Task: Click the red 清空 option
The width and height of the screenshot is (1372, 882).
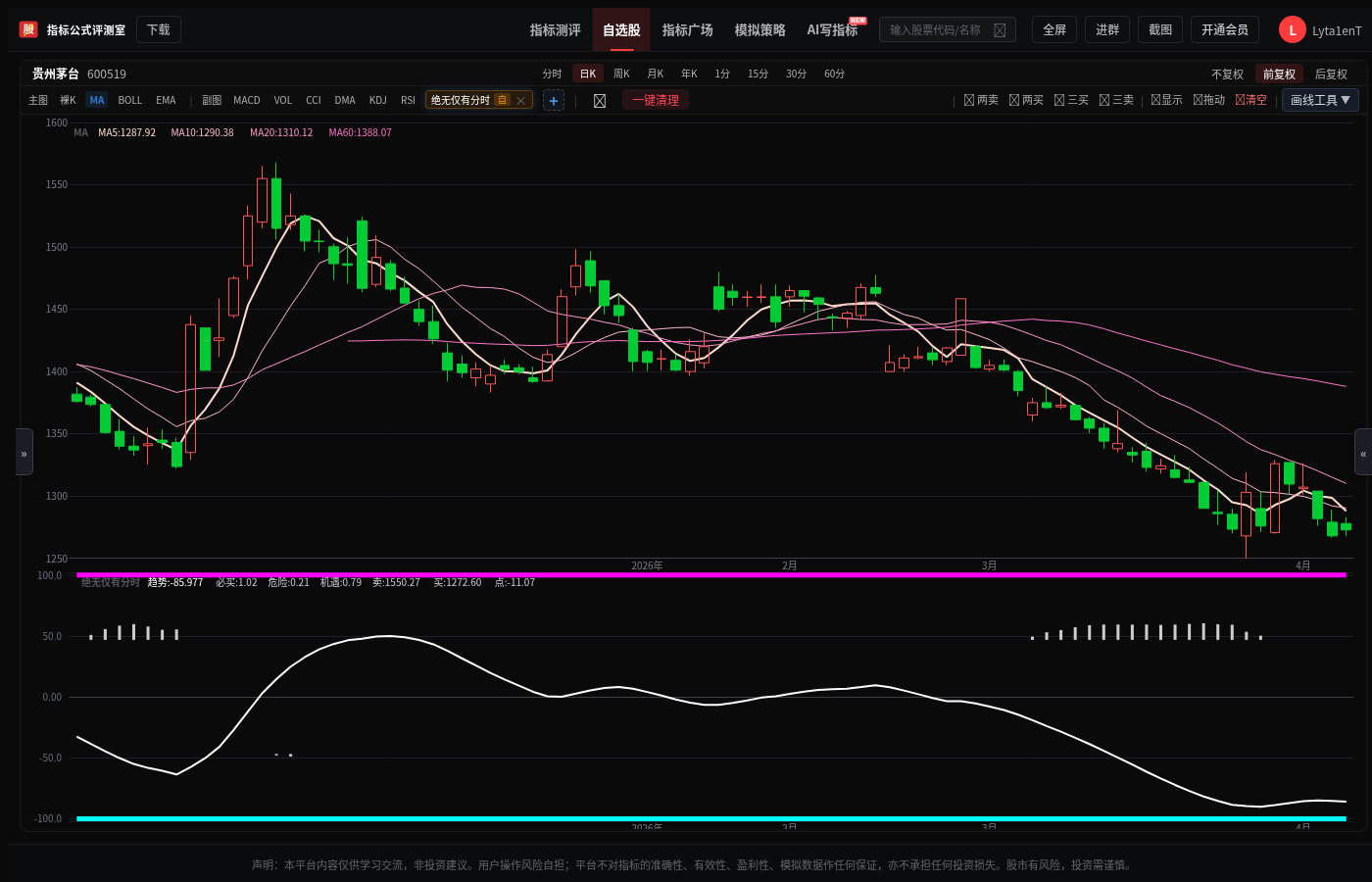Action: click(x=1251, y=100)
